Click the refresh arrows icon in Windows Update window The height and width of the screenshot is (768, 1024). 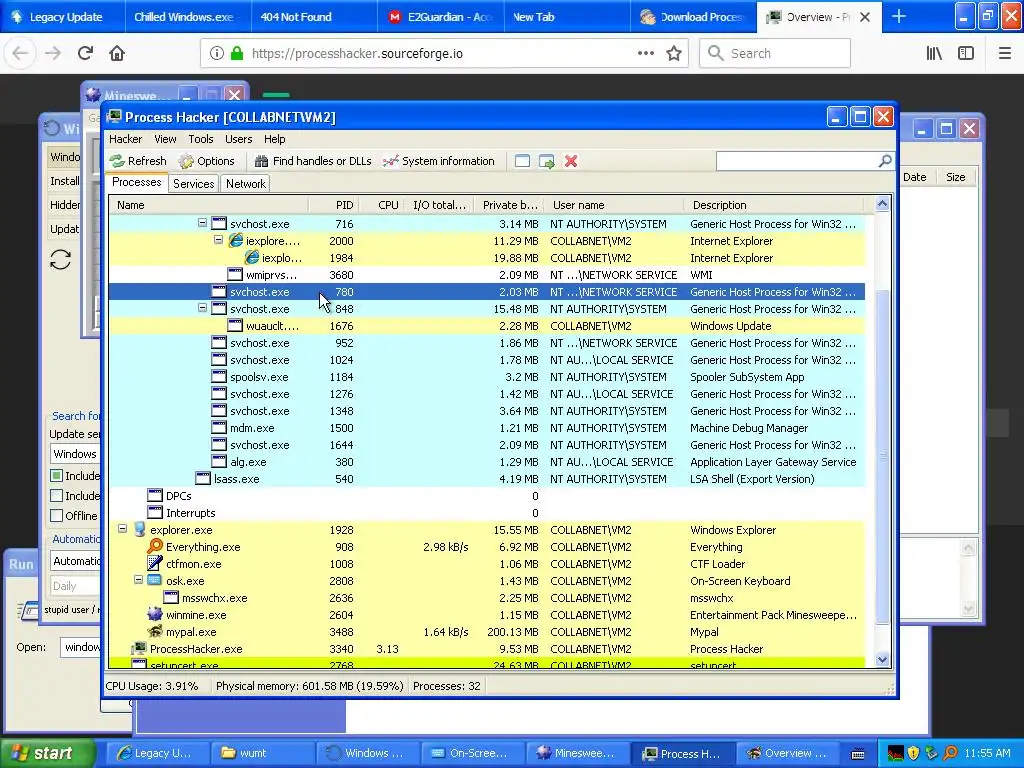click(x=60, y=260)
